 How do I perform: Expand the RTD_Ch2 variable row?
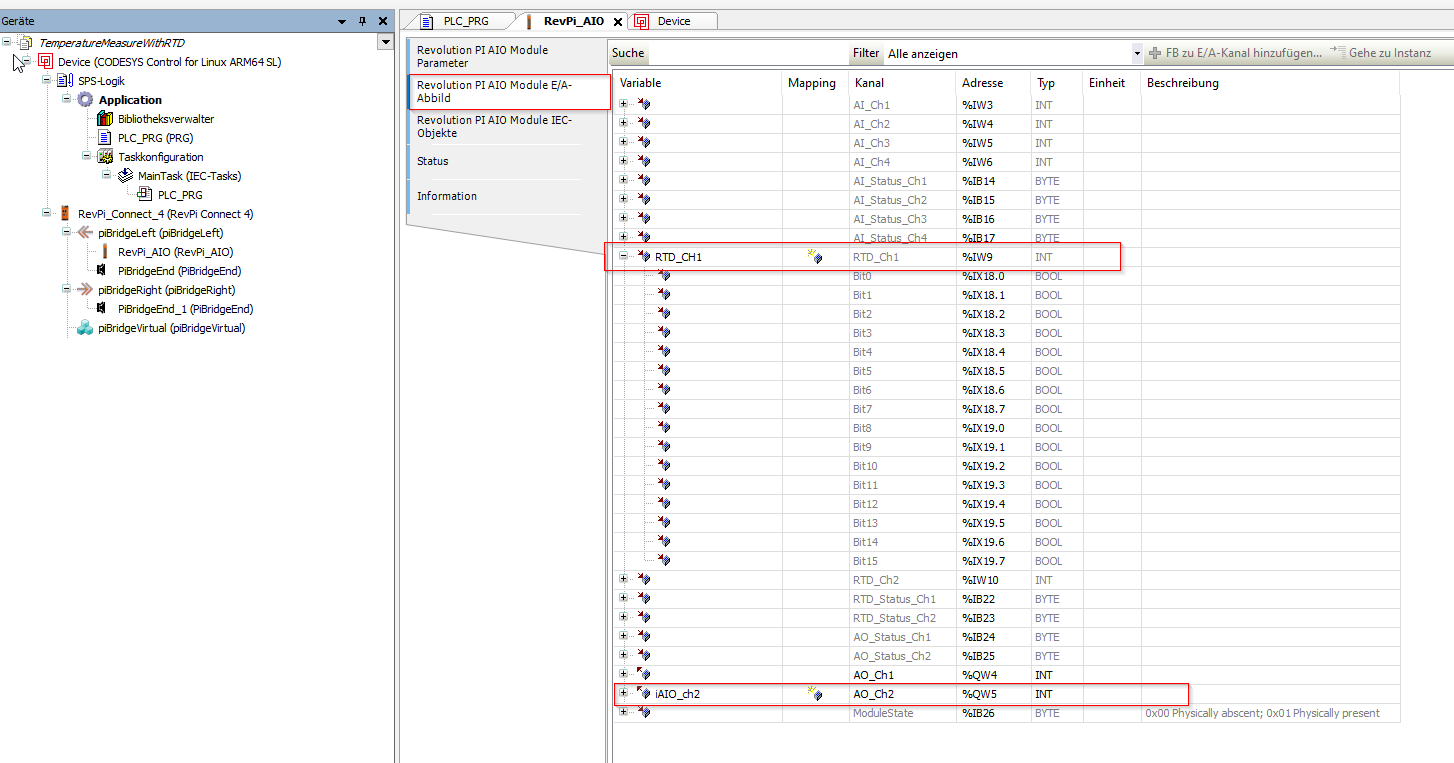coord(623,580)
